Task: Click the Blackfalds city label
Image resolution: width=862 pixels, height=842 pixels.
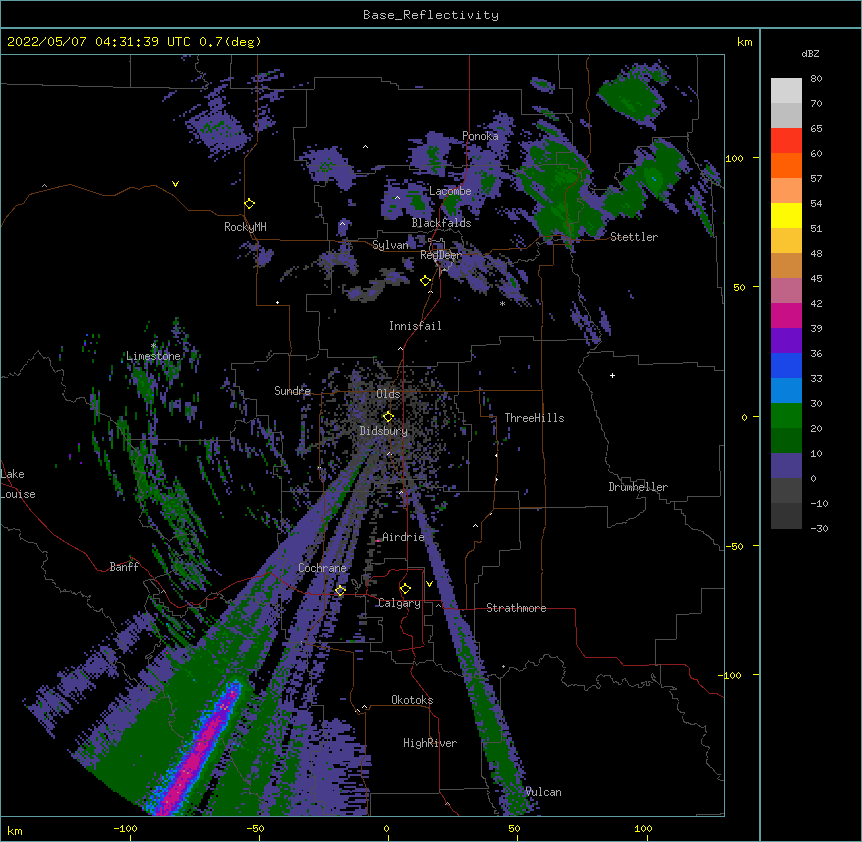Action: (441, 223)
